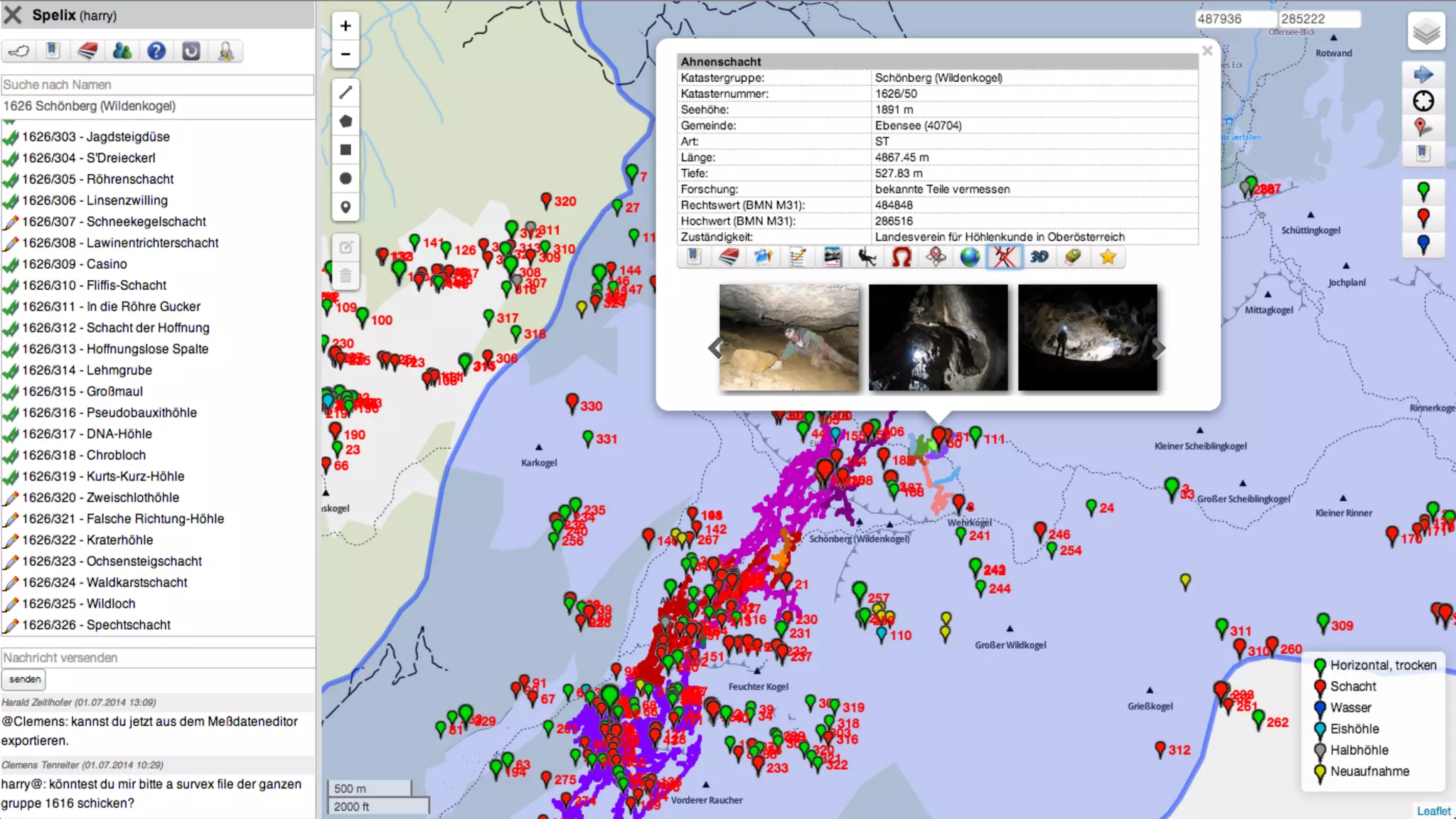This screenshot has width=1456, height=819.
Task: Open the crawling caver photo thumbnail
Action: (x=789, y=338)
